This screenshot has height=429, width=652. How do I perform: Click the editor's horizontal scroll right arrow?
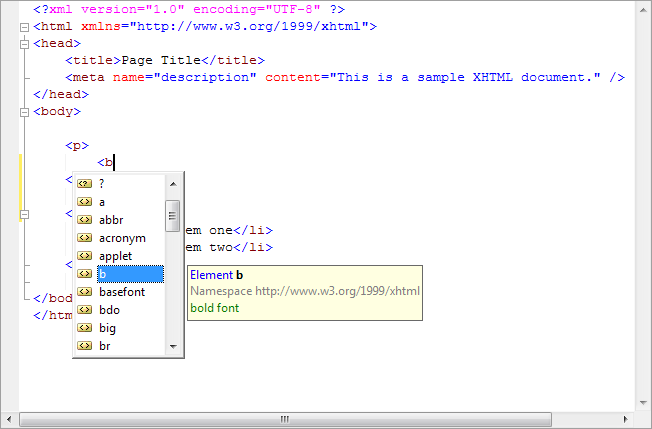coord(625,419)
